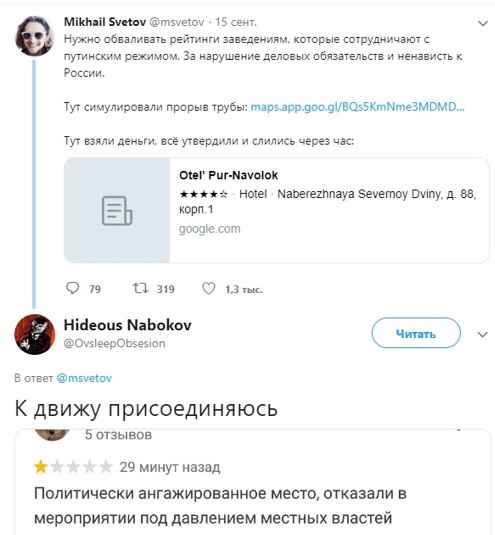Click the reply speech bubble icon
This screenshot has width=495, height=535.
[x=72, y=288]
